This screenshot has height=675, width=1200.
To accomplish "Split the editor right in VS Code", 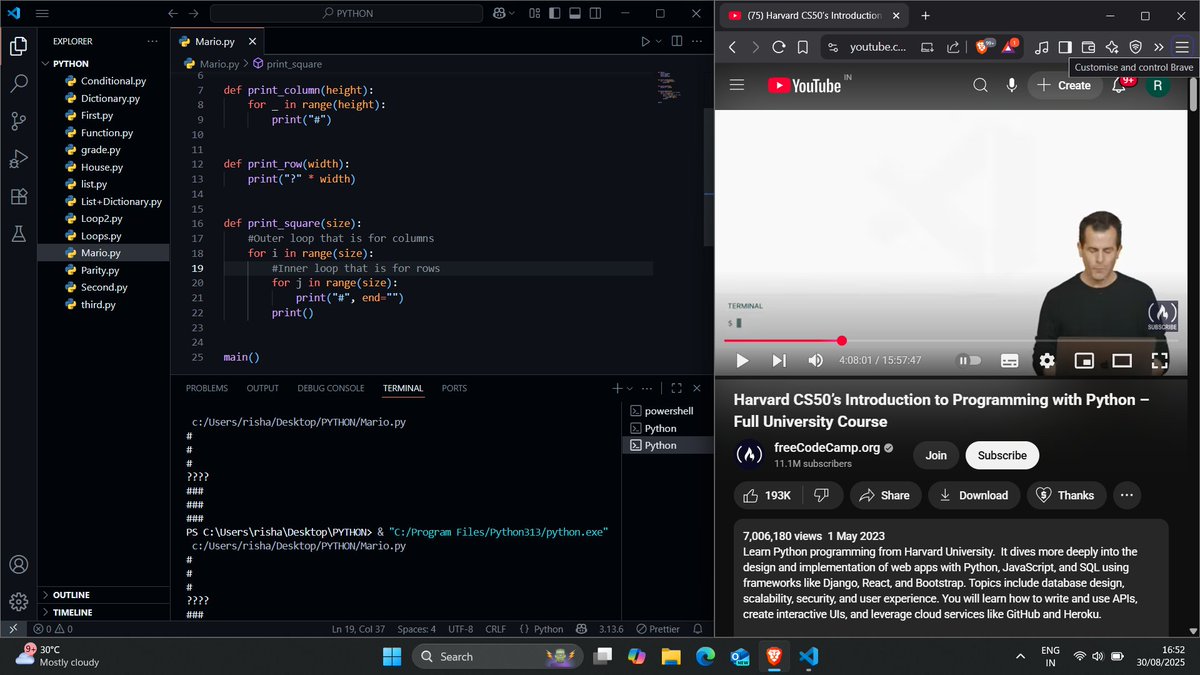I will 677,41.
